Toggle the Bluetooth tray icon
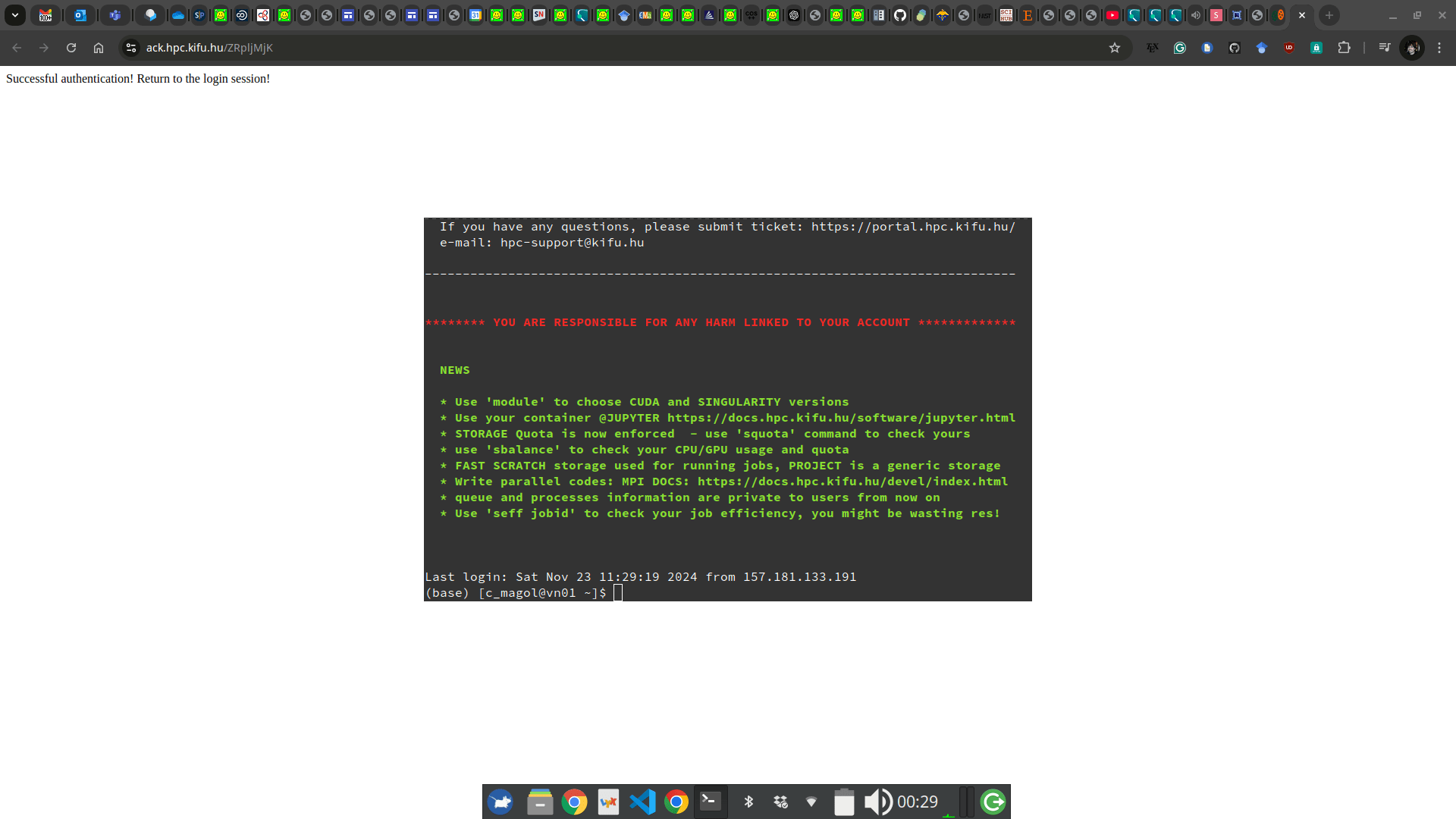The width and height of the screenshot is (1456, 819). 748,802
